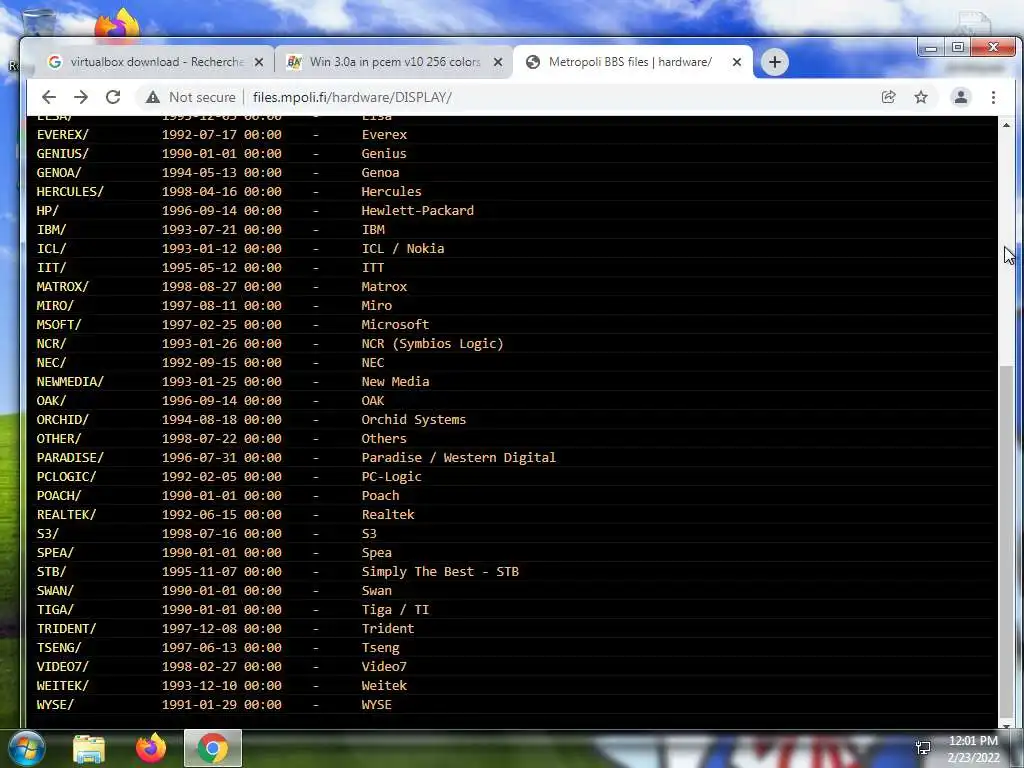1024x768 pixels.
Task: Open the REALTEK/ directory
Action: pyautogui.click(x=66, y=514)
